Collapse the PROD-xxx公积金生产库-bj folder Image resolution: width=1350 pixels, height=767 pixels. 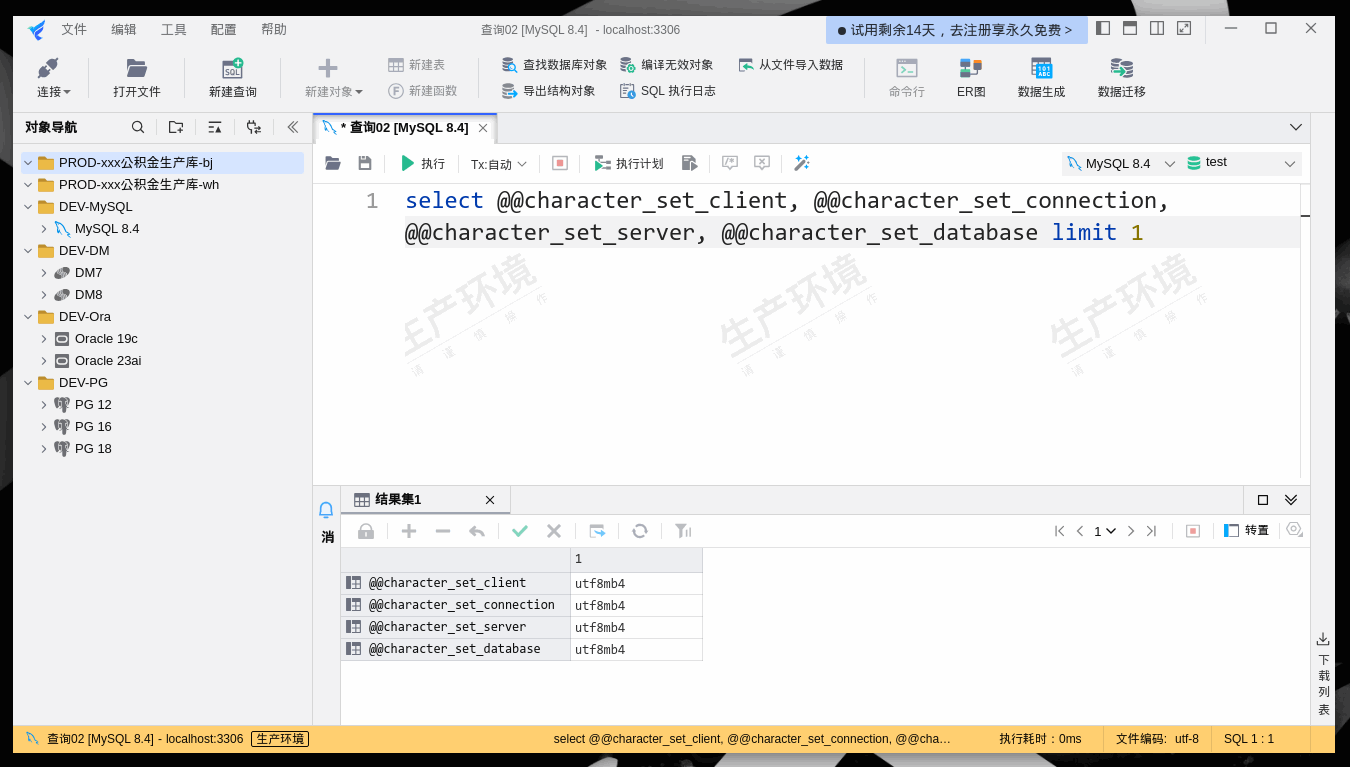click(28, 163)
